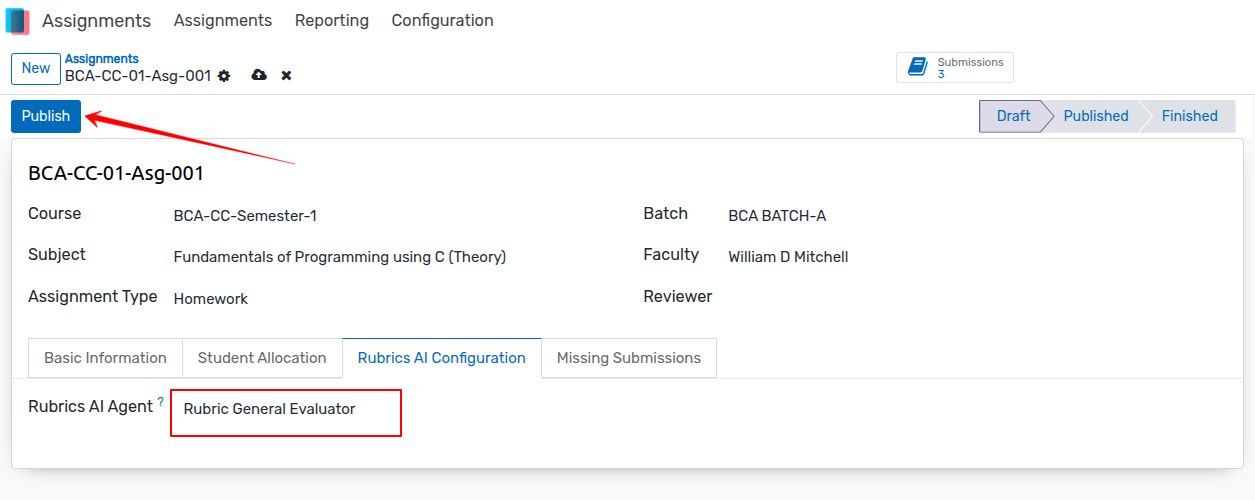Open Submissions 3 stat button
The image size is (1255, 500).
click(955, 67)
